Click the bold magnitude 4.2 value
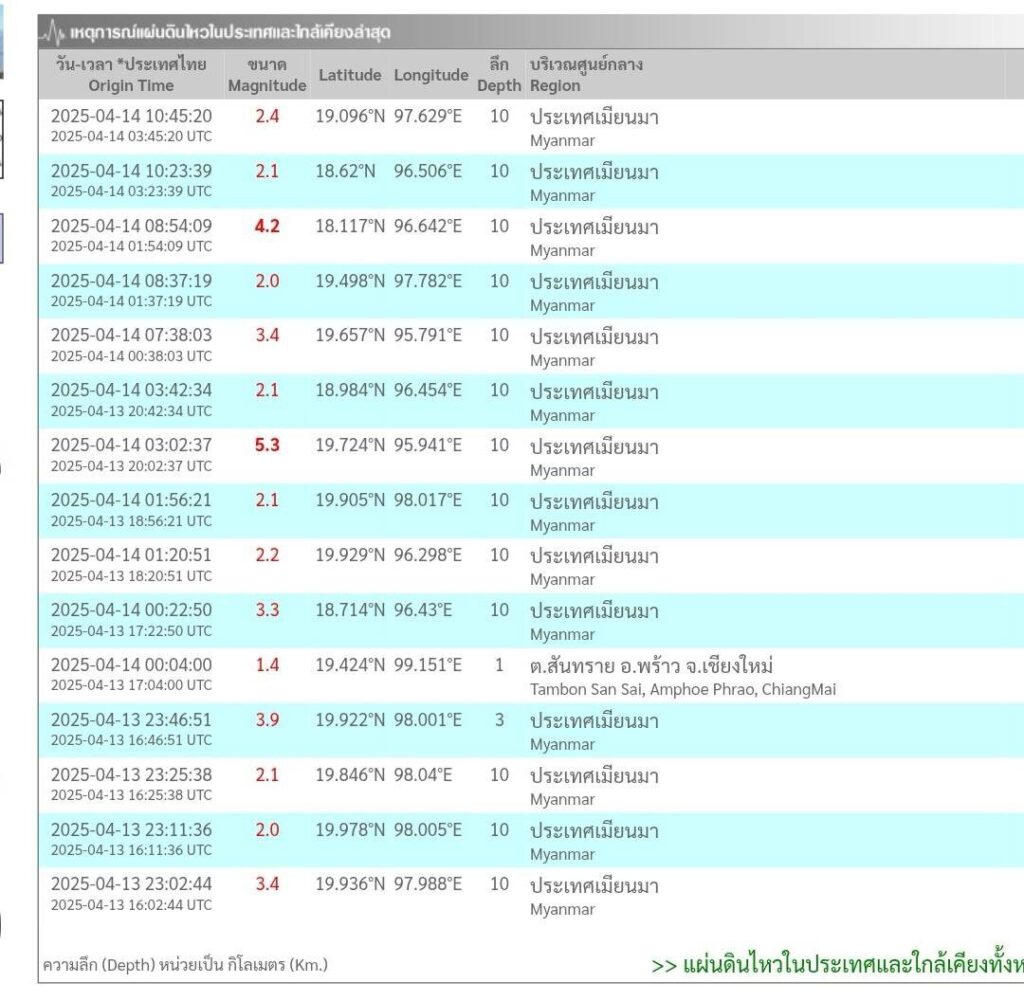 267,226
